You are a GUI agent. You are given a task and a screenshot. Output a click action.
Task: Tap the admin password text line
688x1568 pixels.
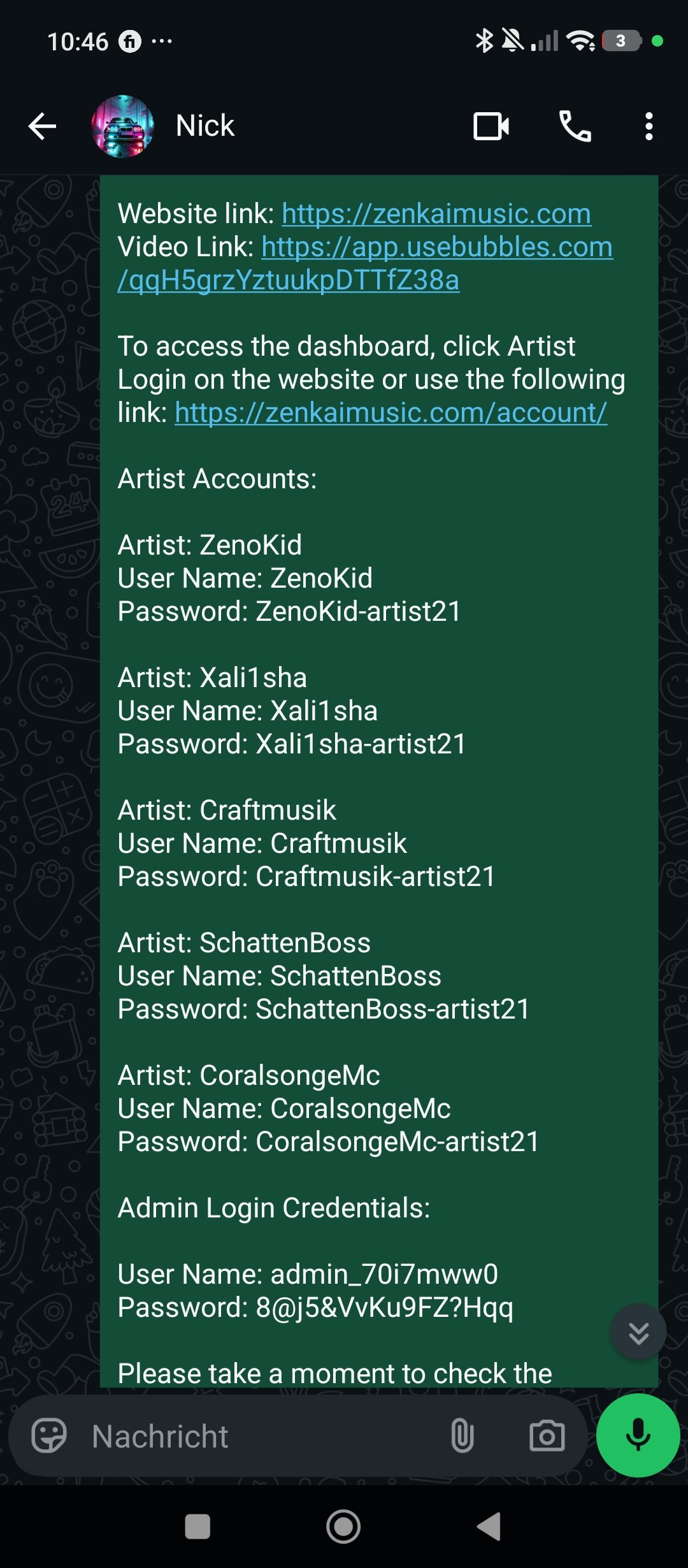pos(315,1307)
